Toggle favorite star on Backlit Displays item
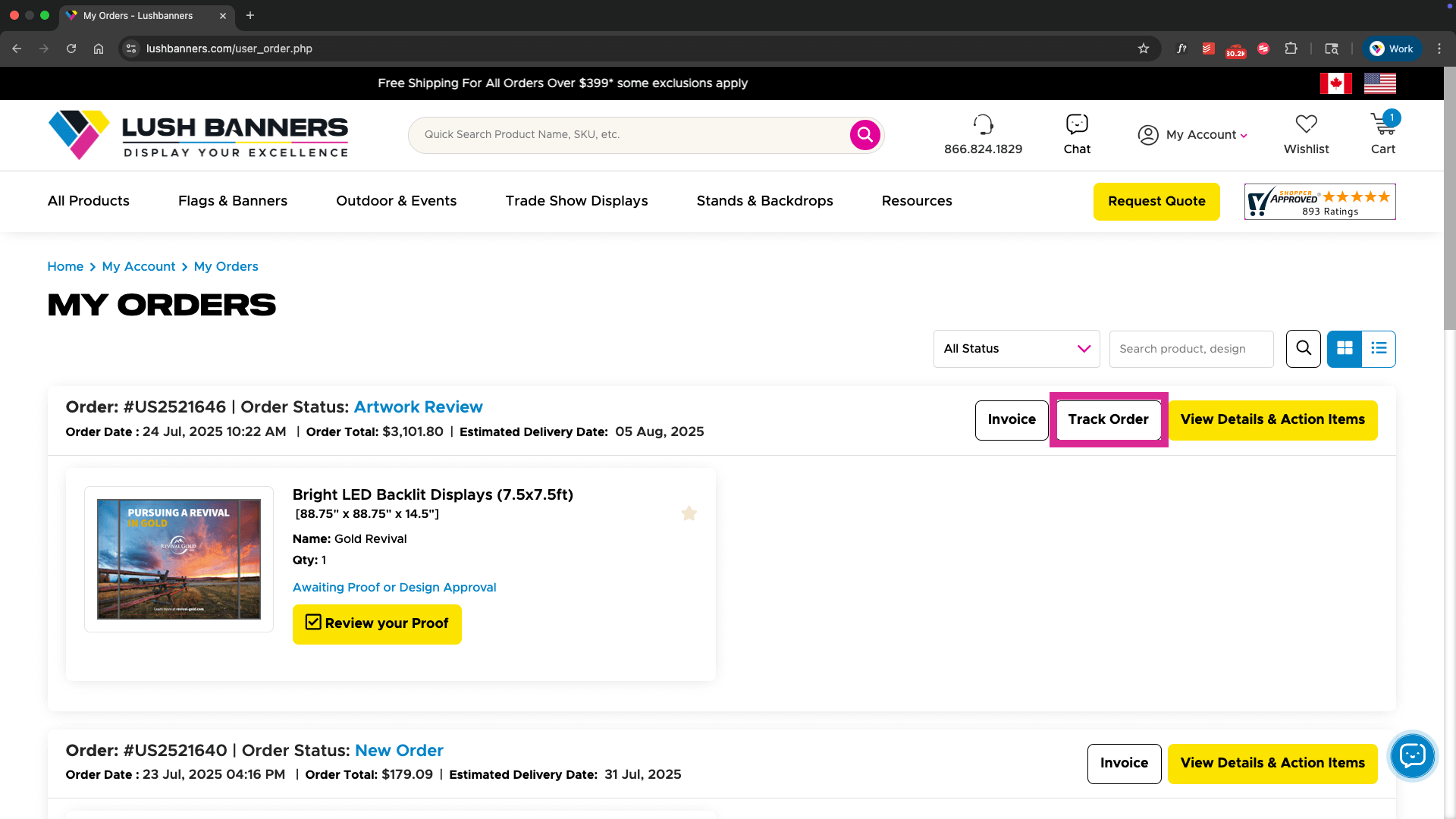This screenshot has height=819, width=1456. pyautogui.click(x=689, y=513)
